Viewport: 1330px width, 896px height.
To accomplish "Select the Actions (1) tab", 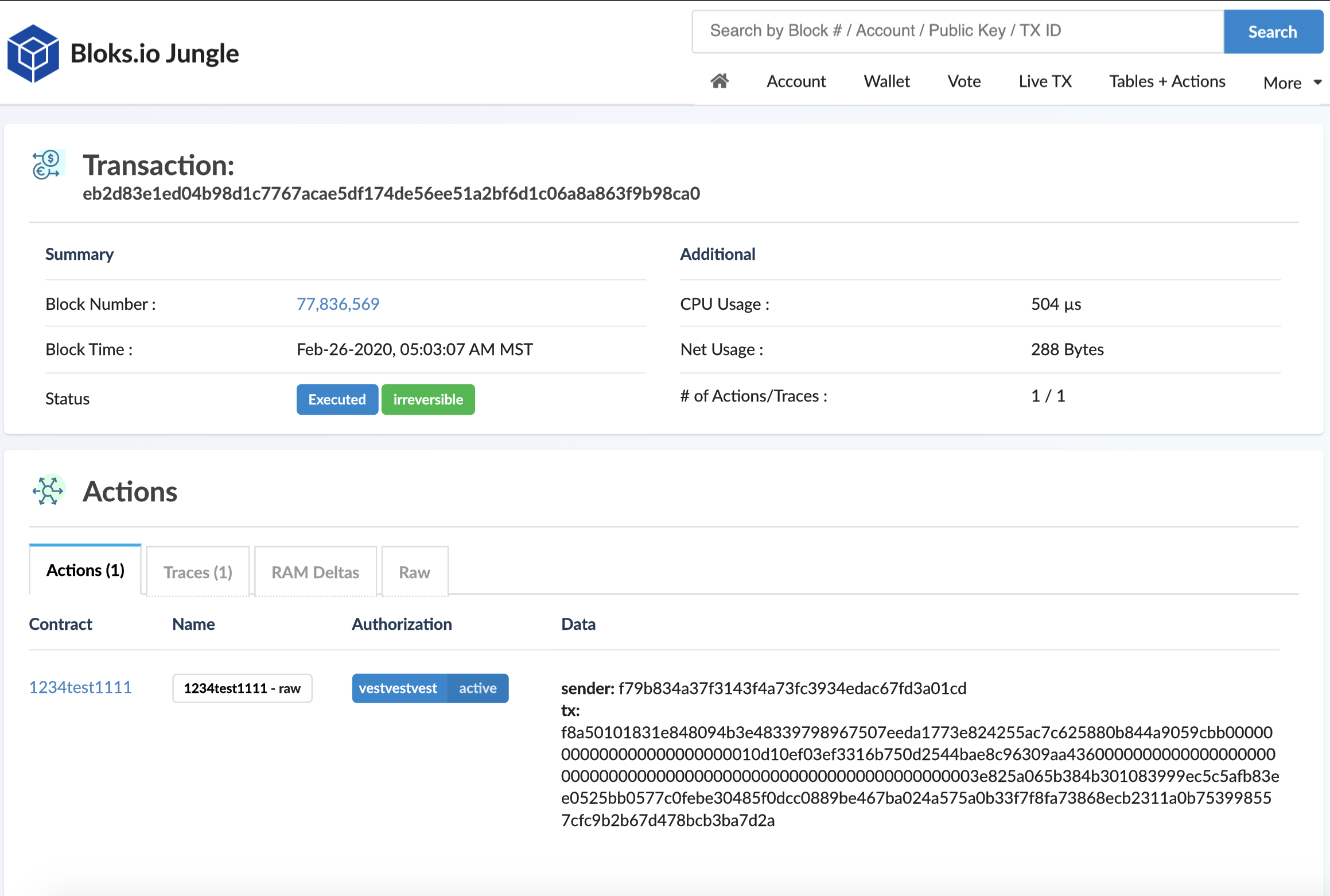I will [x=85, y=570].
